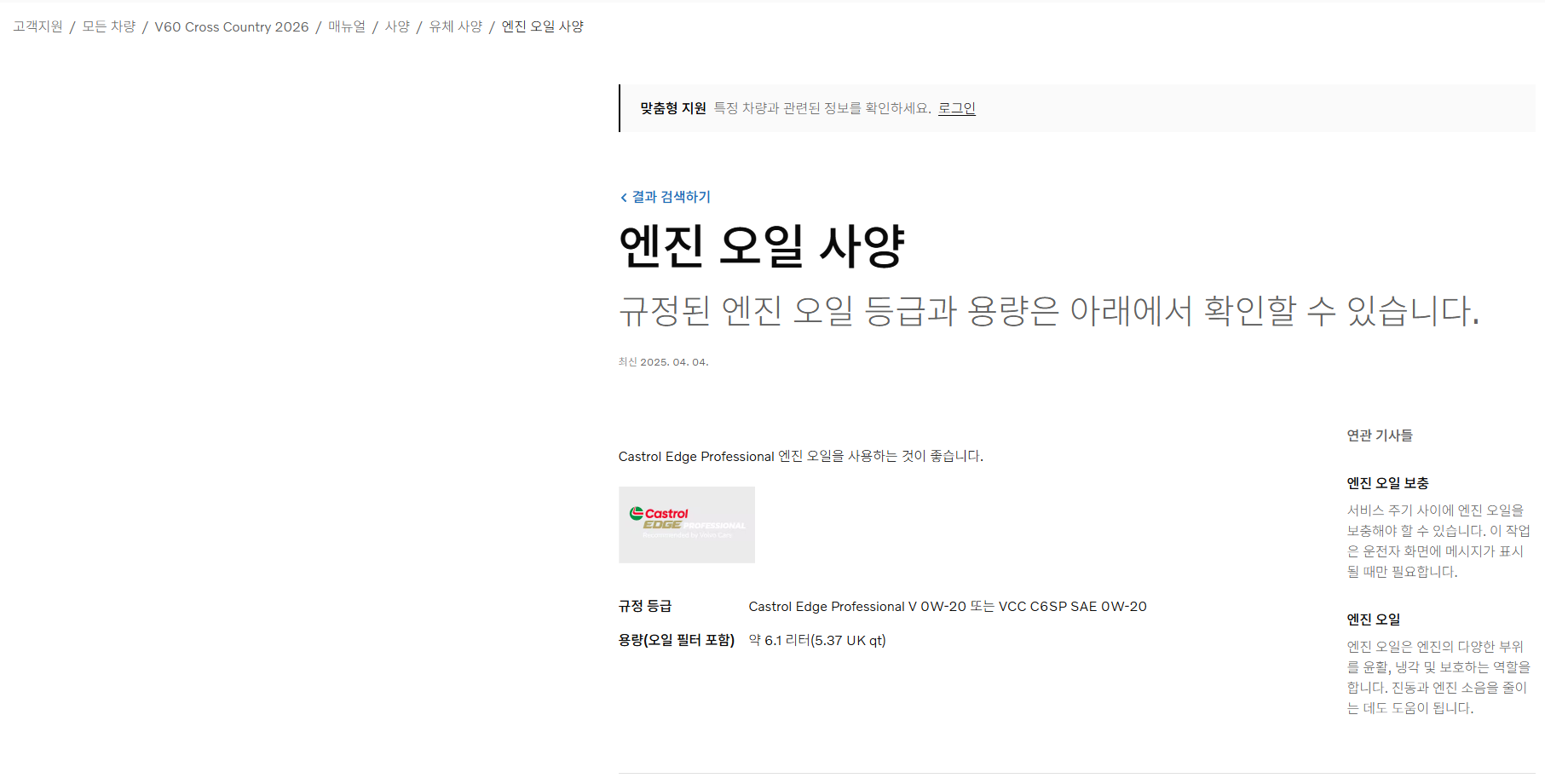Click the Castrol Edge Professional logo image
Viewport: 1545px width, 784px height.
click(x=687, y=525)
